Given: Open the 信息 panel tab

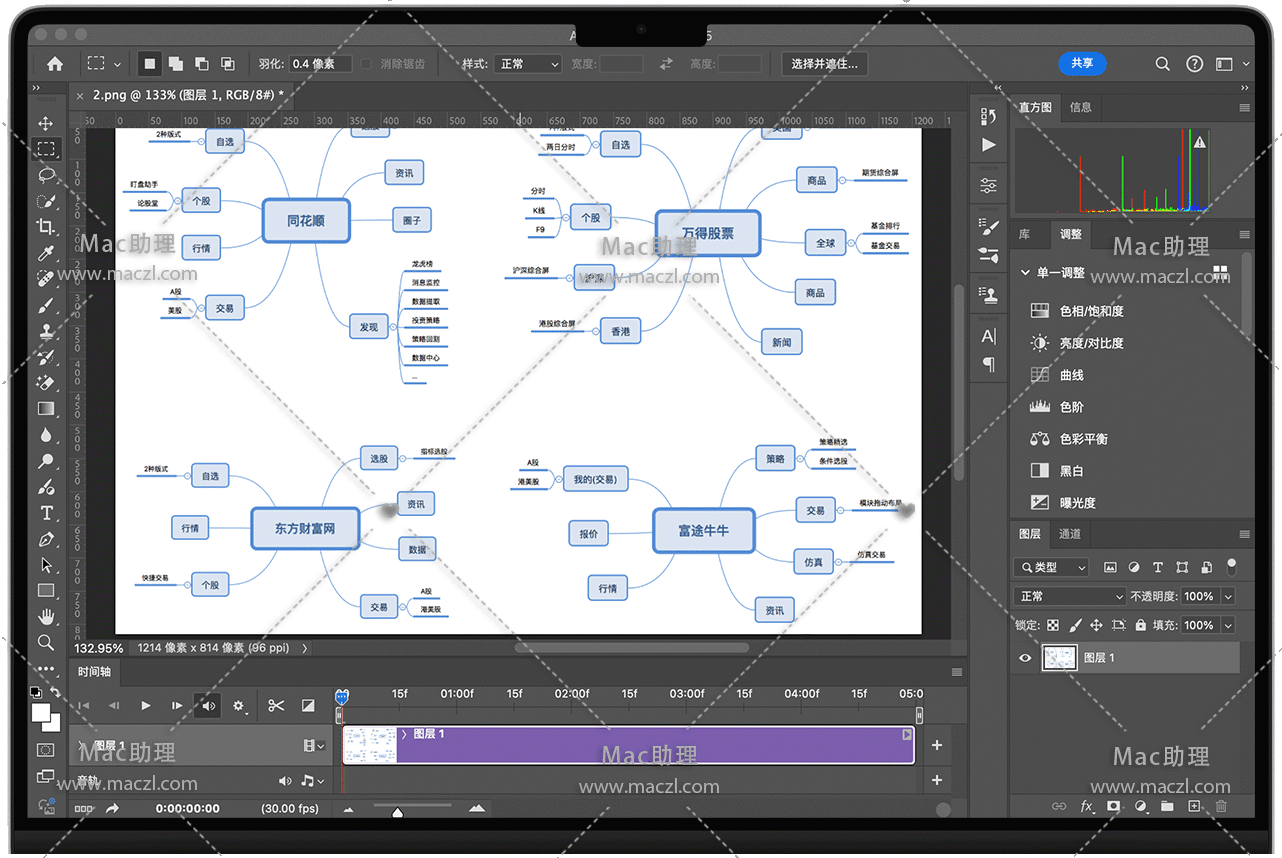Looking at the screenshot, I should click(x=1081, y=107).
